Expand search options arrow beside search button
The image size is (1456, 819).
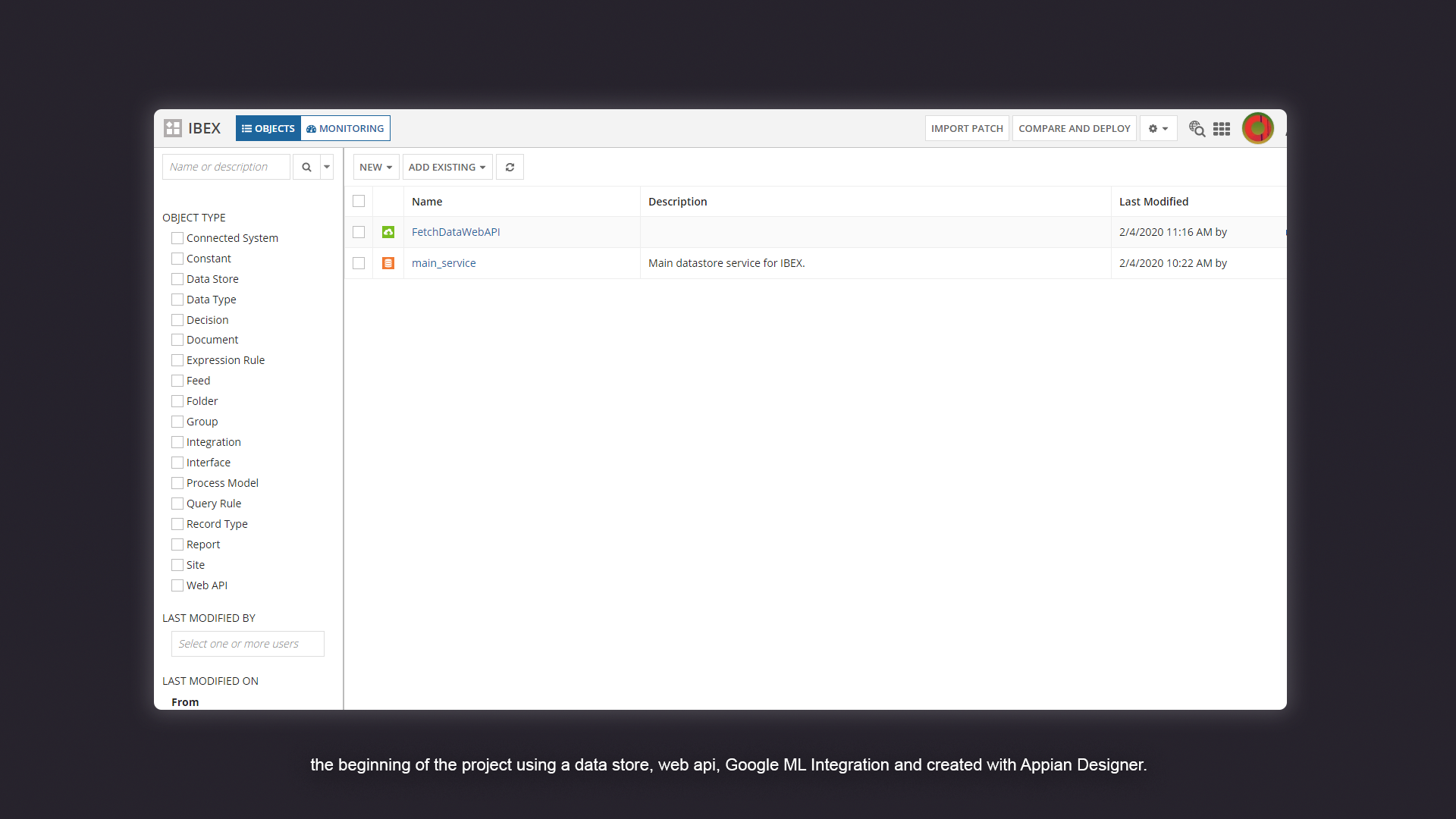[x=327, y=167]
